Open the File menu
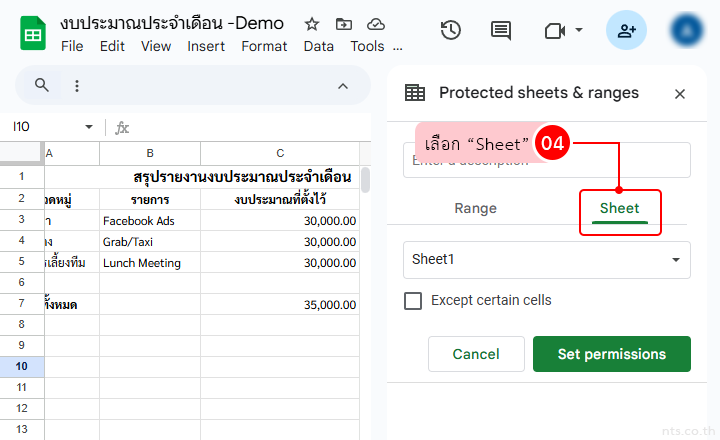The height and width of the screenshot is (440, 720). coord(72,46)
